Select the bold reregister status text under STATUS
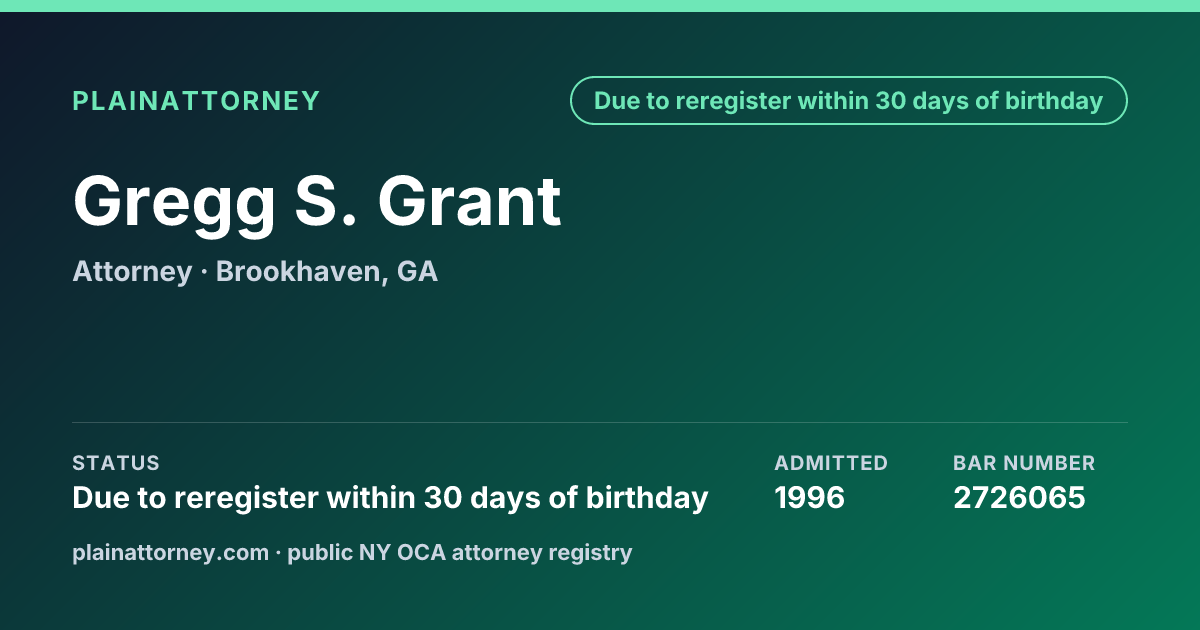The height and width of the screenshot is (630, 1200). pyautogui.click(x=390, y=497)
